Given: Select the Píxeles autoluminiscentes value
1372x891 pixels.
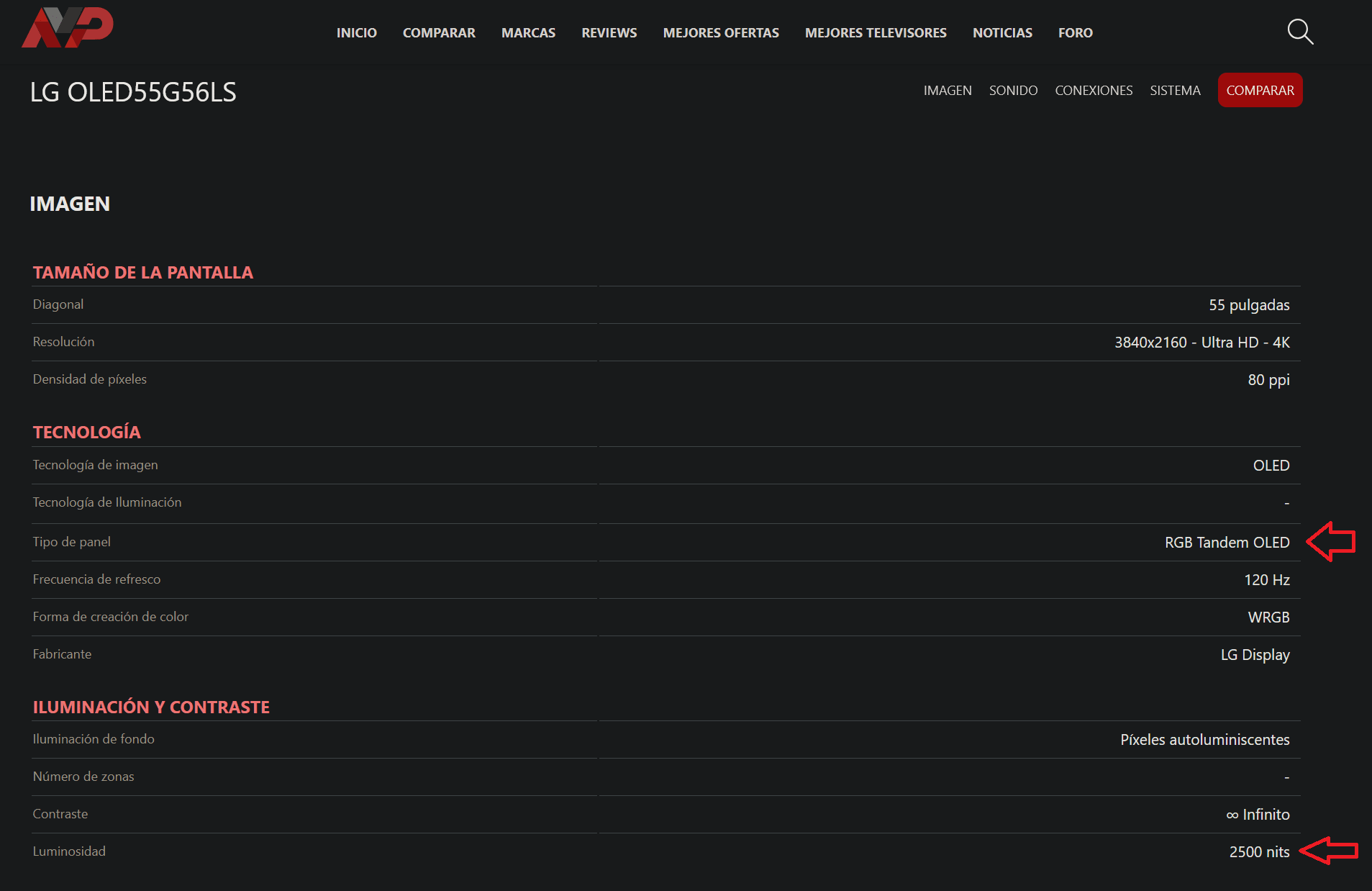Looking at the screenshot, I should (1204, 740).
